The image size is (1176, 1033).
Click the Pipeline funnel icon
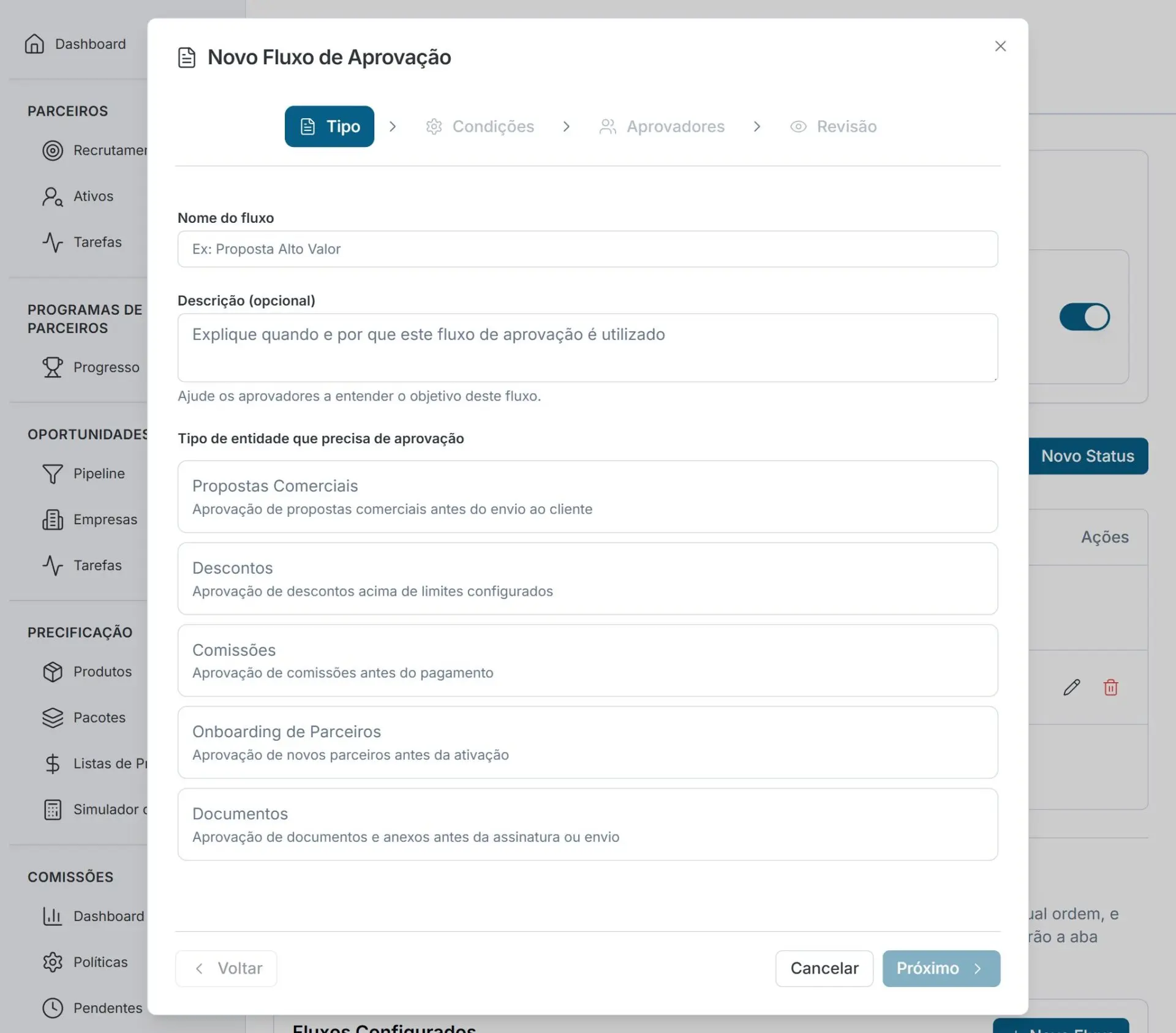click(x=53, y=474)
